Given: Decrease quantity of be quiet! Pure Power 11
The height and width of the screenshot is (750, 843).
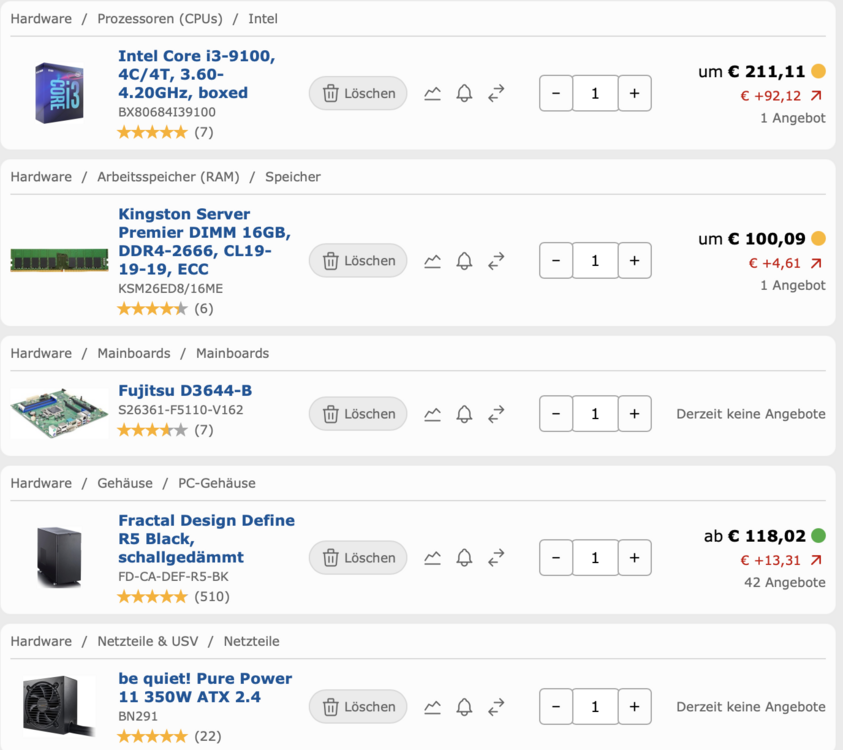Looking at the screenshot, I should pos(556,706).
